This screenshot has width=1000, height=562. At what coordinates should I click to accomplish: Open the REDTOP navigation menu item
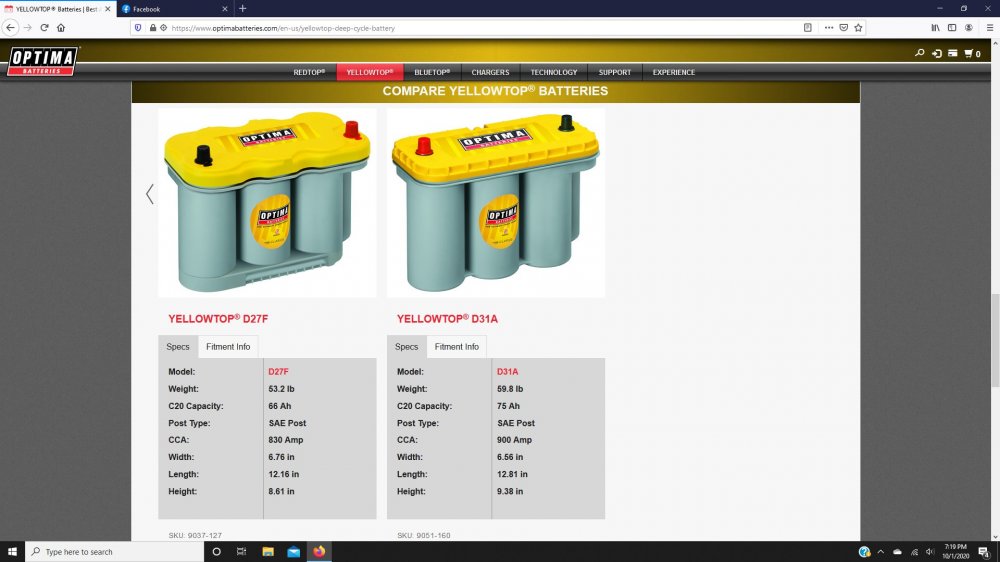[309, 72]
